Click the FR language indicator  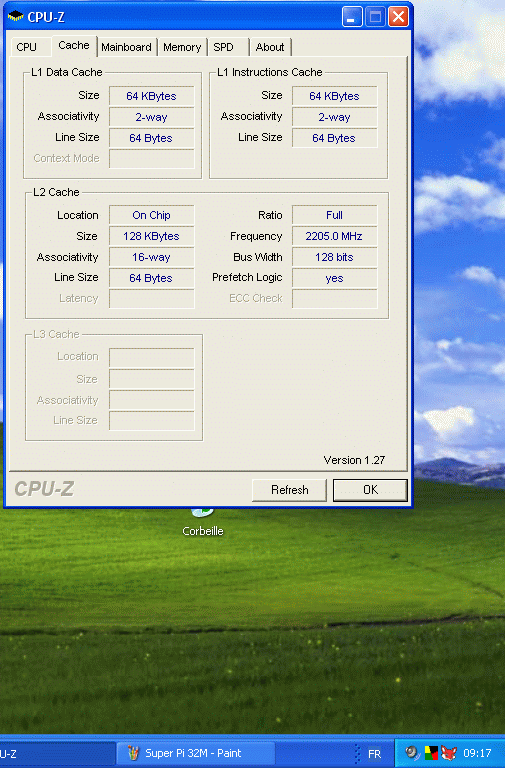[x=374, y=753]
